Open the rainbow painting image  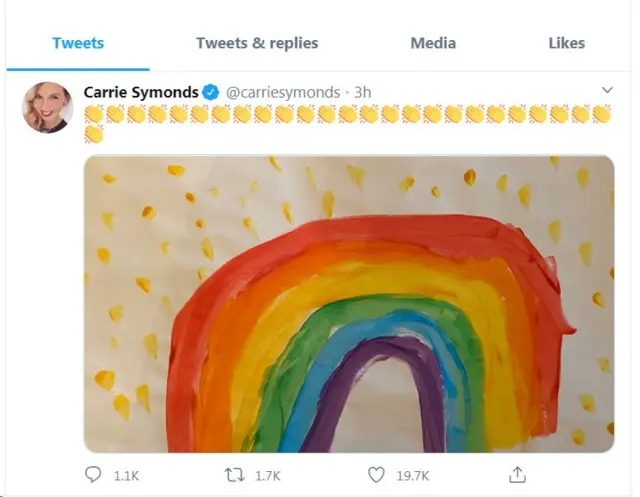[348, 303]
